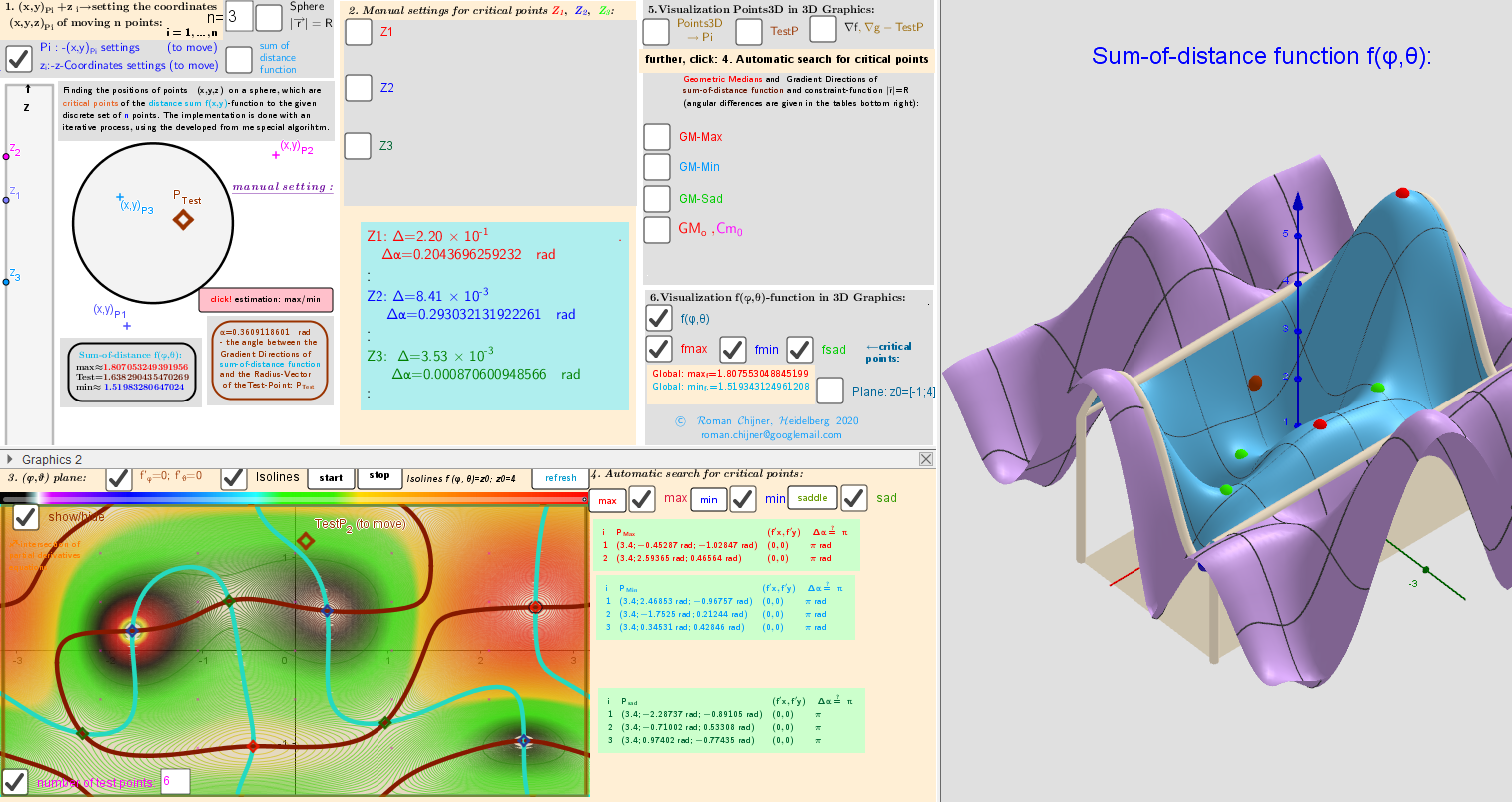
Task: Select green saddle point near phi -0.71
Action: 228,601
